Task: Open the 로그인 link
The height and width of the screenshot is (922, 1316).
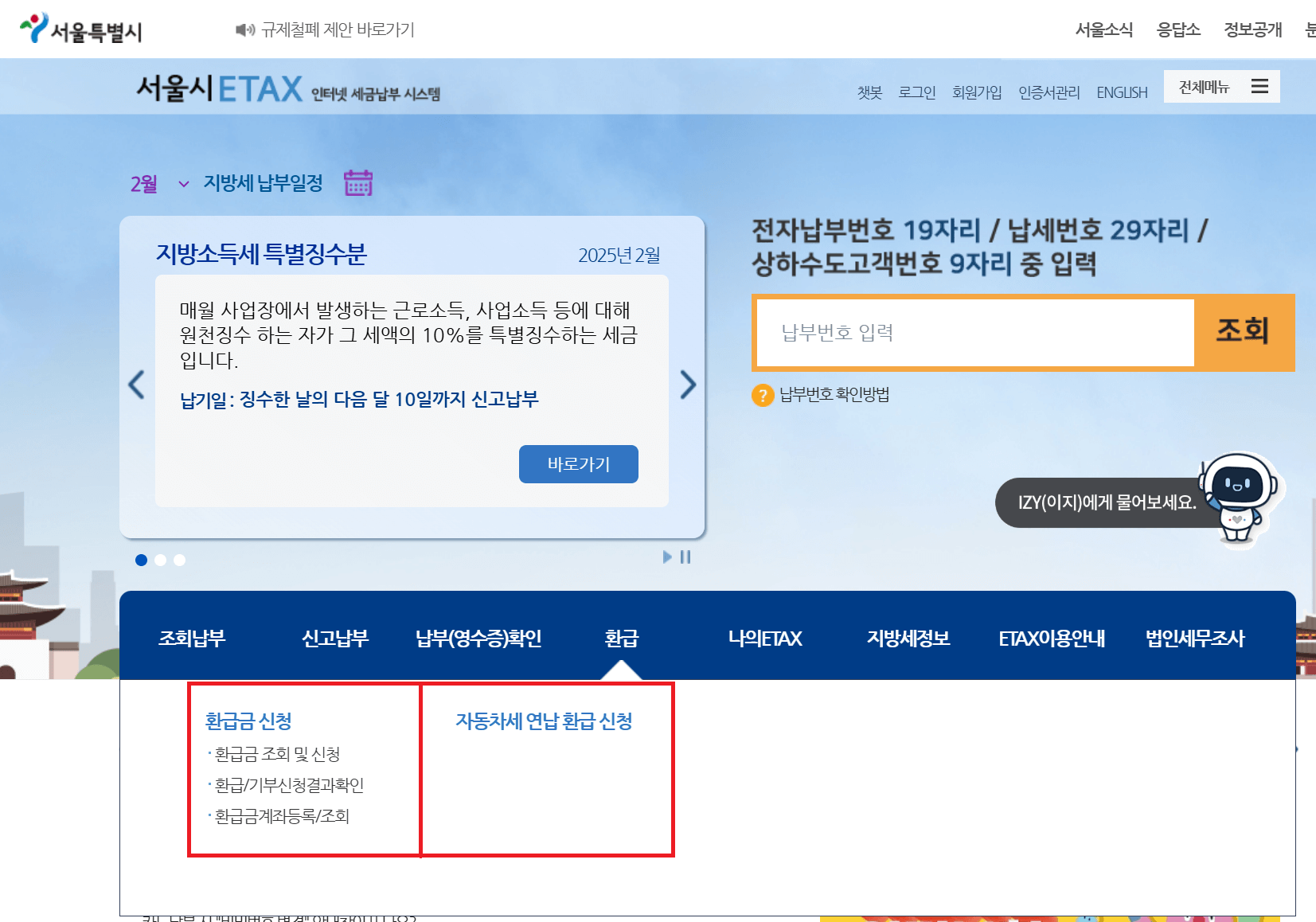Action: [x=917, y=92]
